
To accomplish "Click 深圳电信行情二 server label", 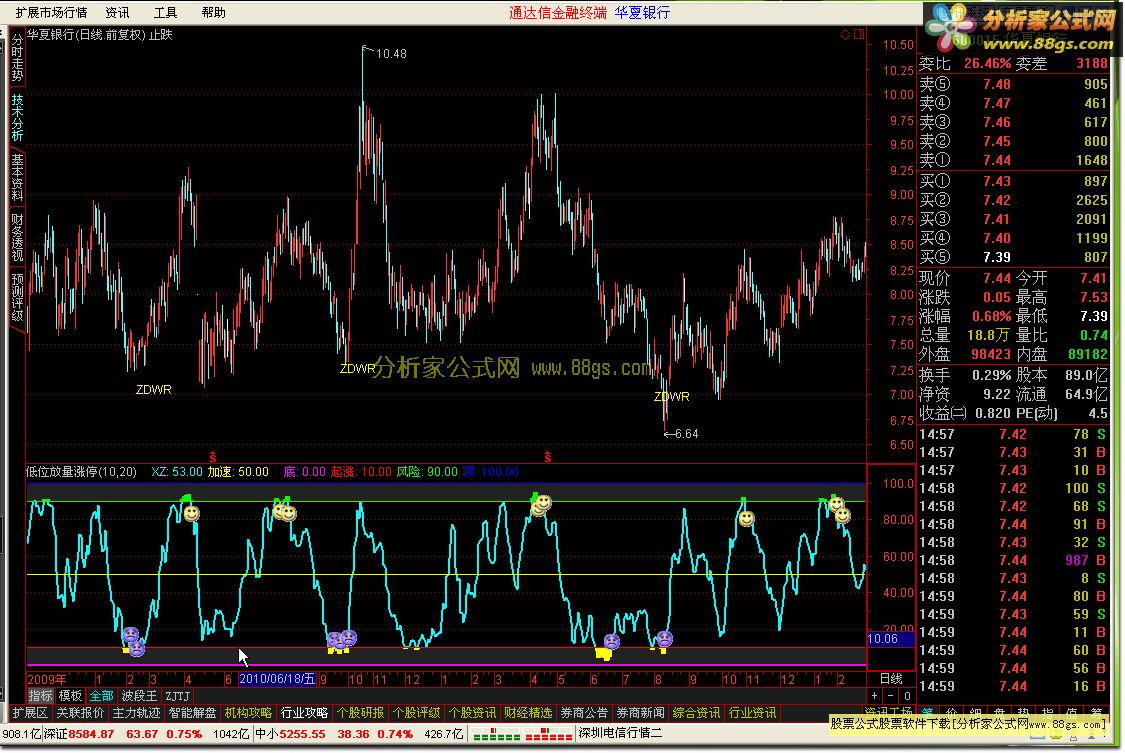I will [621, 734].
